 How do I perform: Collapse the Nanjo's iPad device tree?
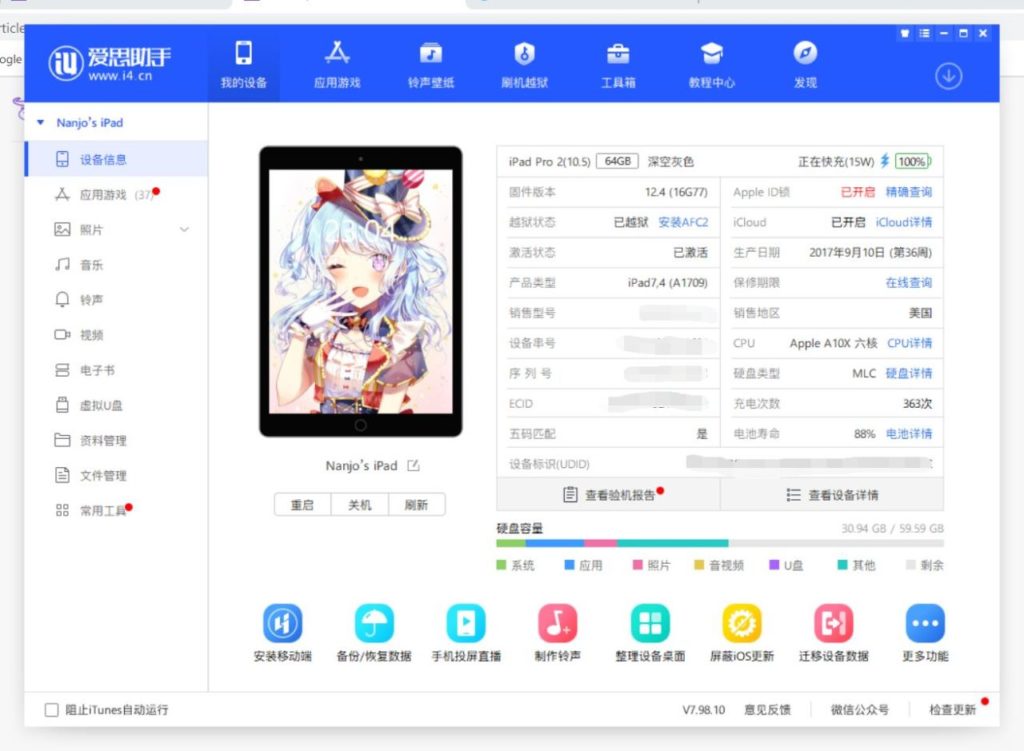pyautogui.click(x=41, y=123)
